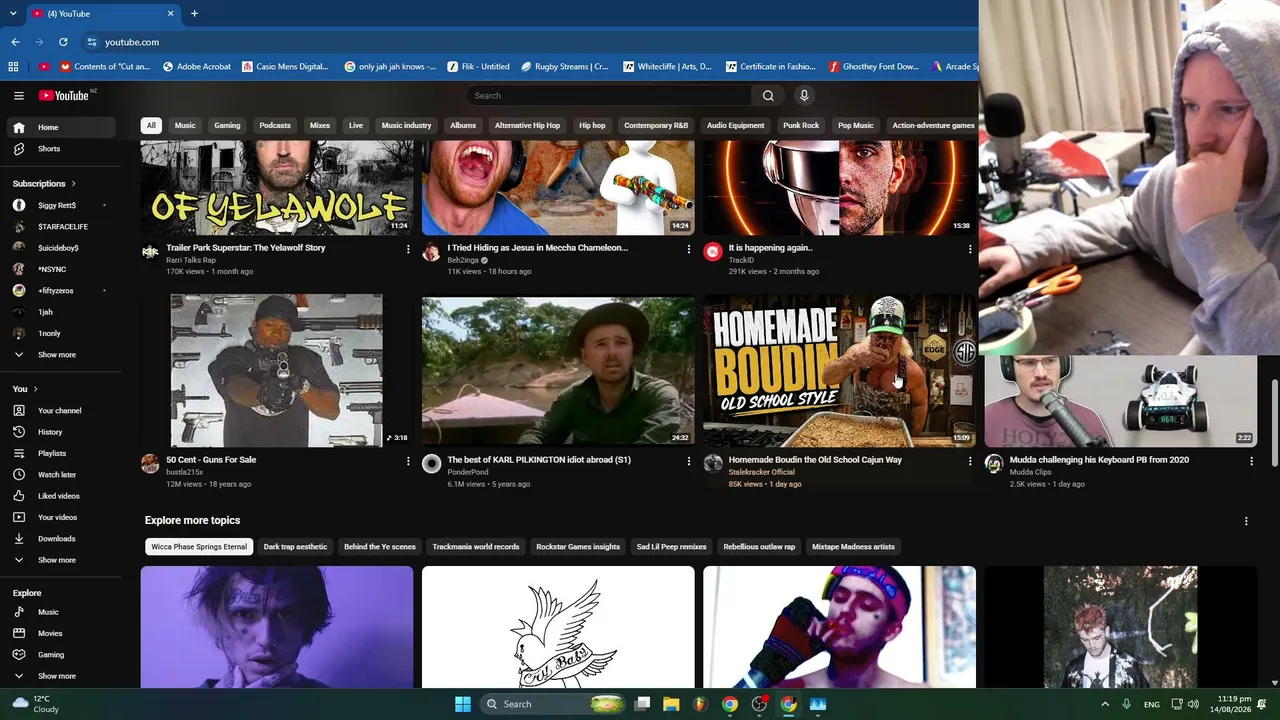Viewport: 1280px width, 720px height.
Task: Click the volume icon in system tray
Action: click(x=1193, y=704)
